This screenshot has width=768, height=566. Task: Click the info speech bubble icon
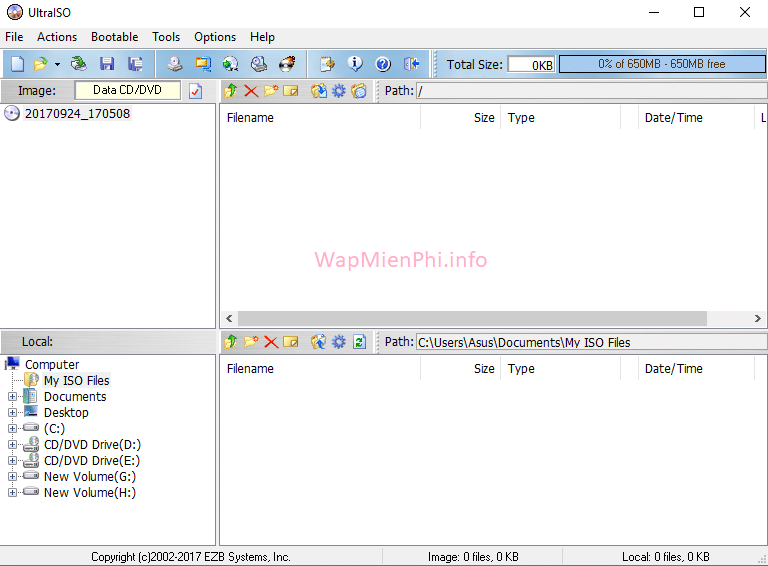[355, 64]
